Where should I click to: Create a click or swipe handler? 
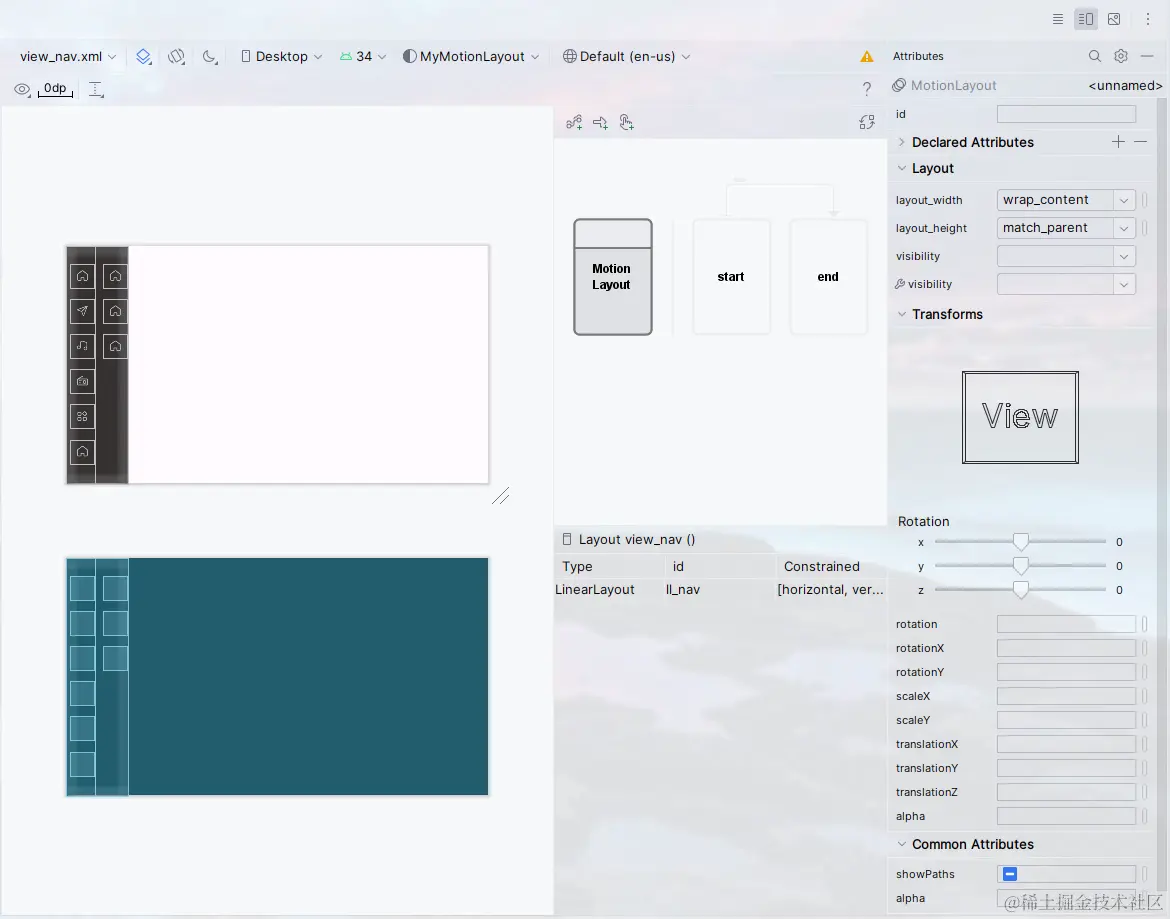pyautogui.click(x=627, y=122)
